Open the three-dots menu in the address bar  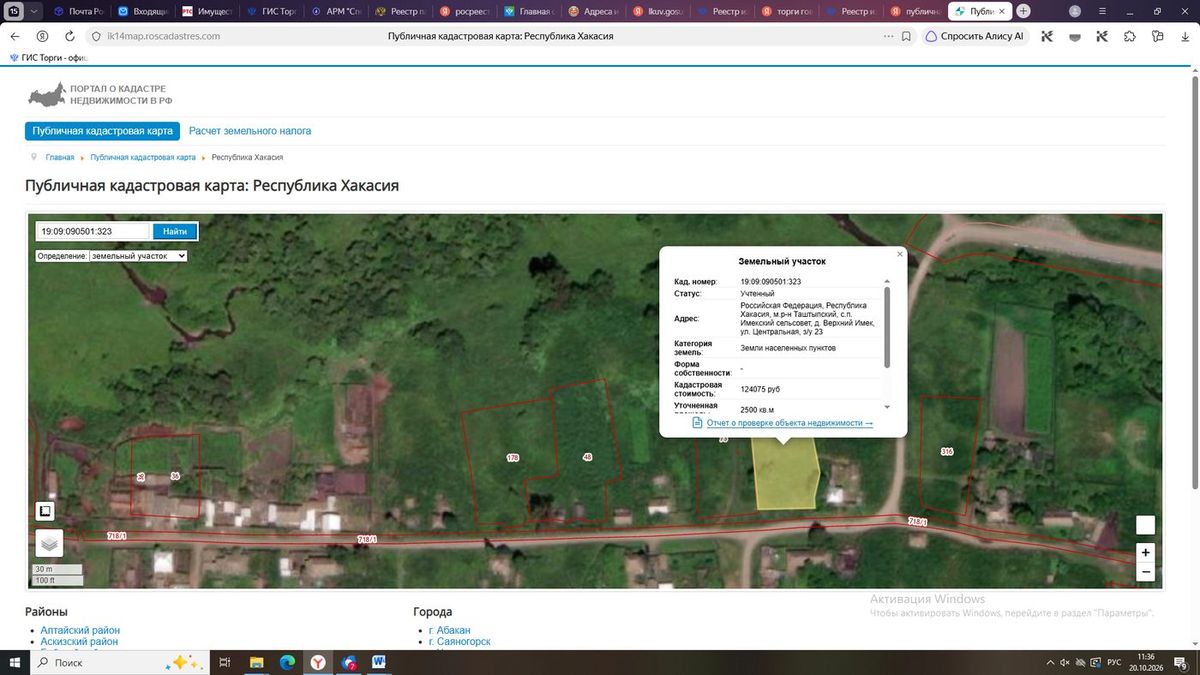tap(888, 36)
